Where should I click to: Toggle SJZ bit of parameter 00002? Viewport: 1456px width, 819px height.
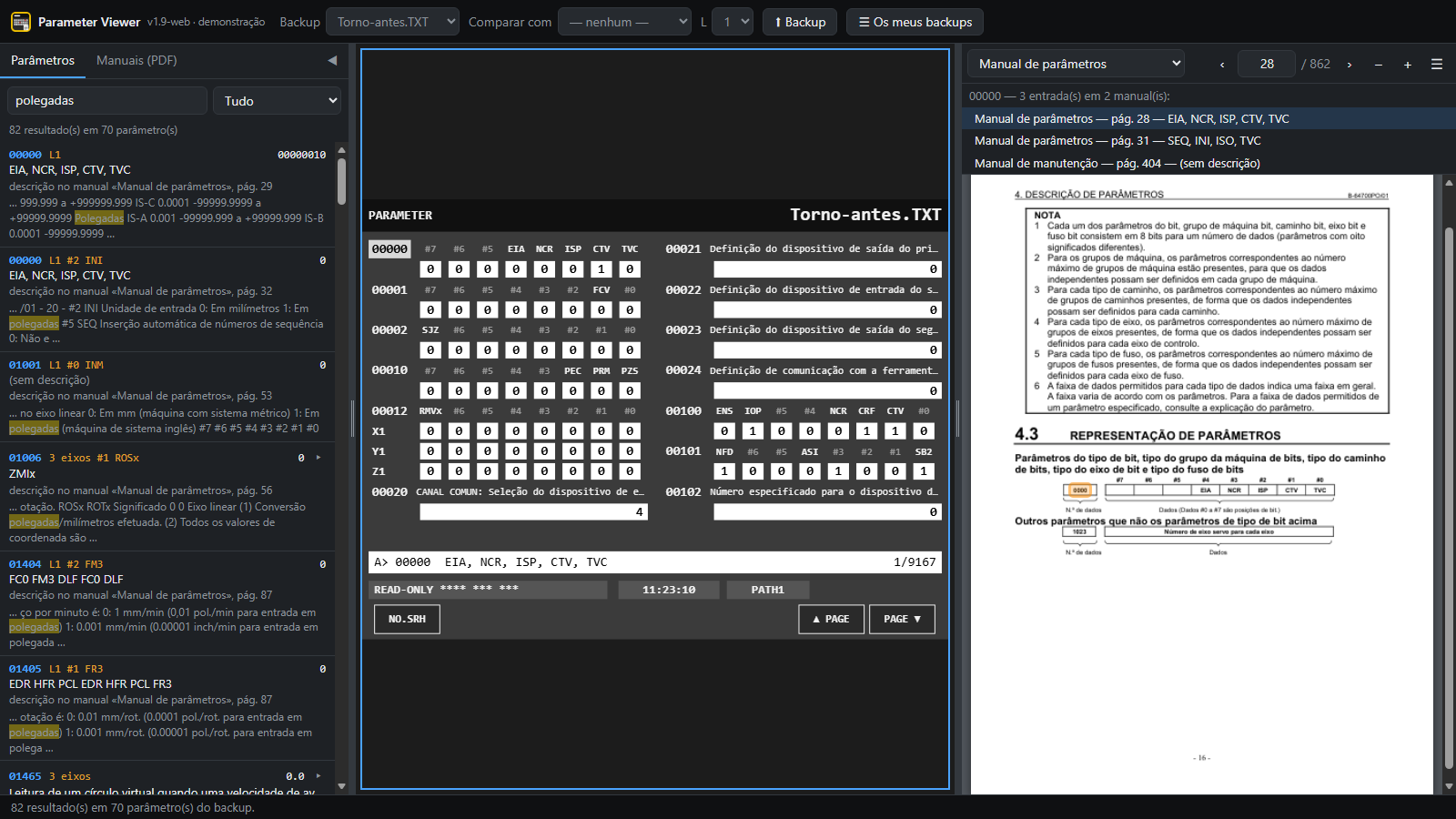(x=430, y=350)
